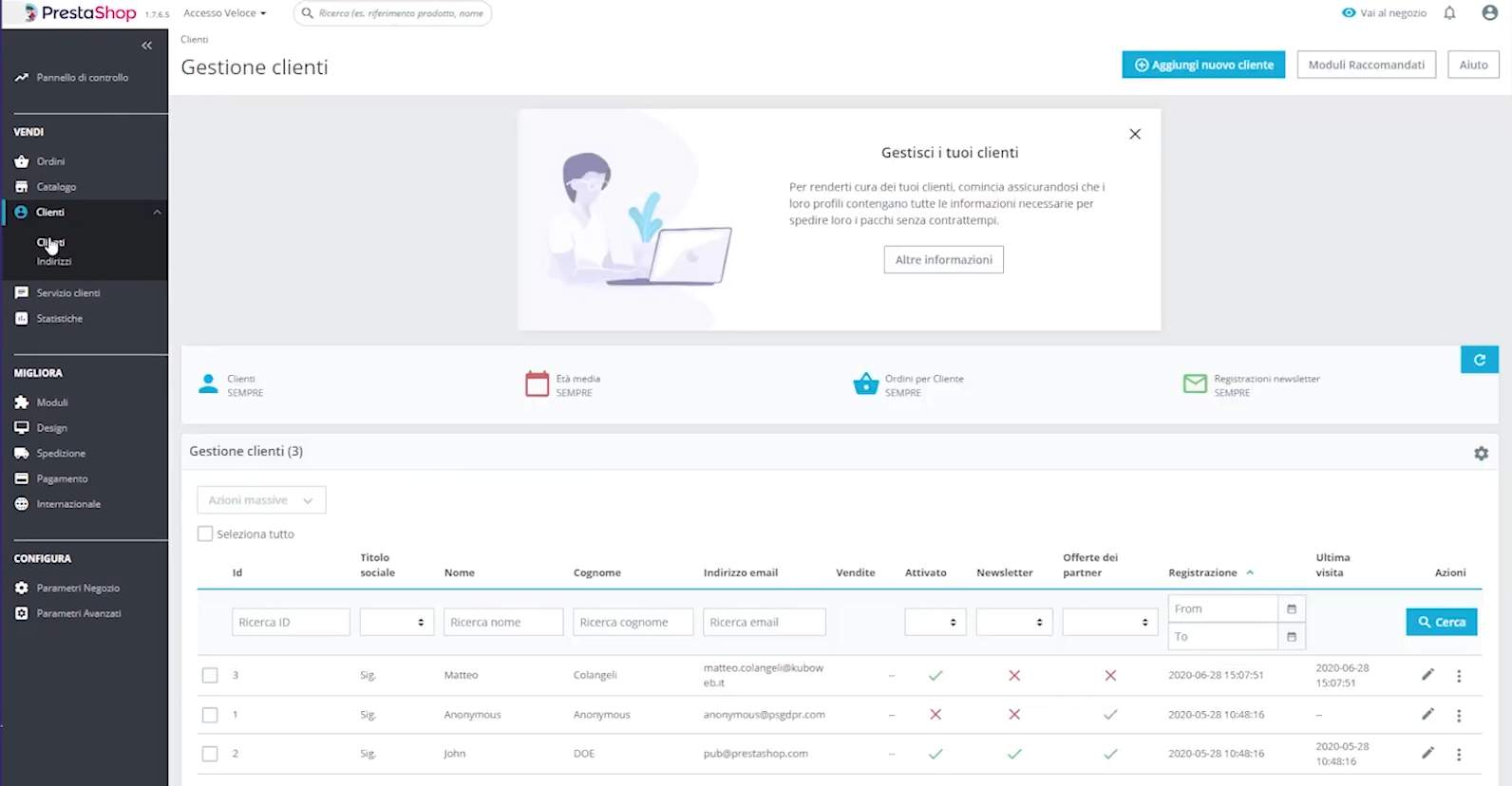The width and height of the screenshot is (1512, 786).
Task: Click the notifications bell icon
Action: [x=1449, y=13]
